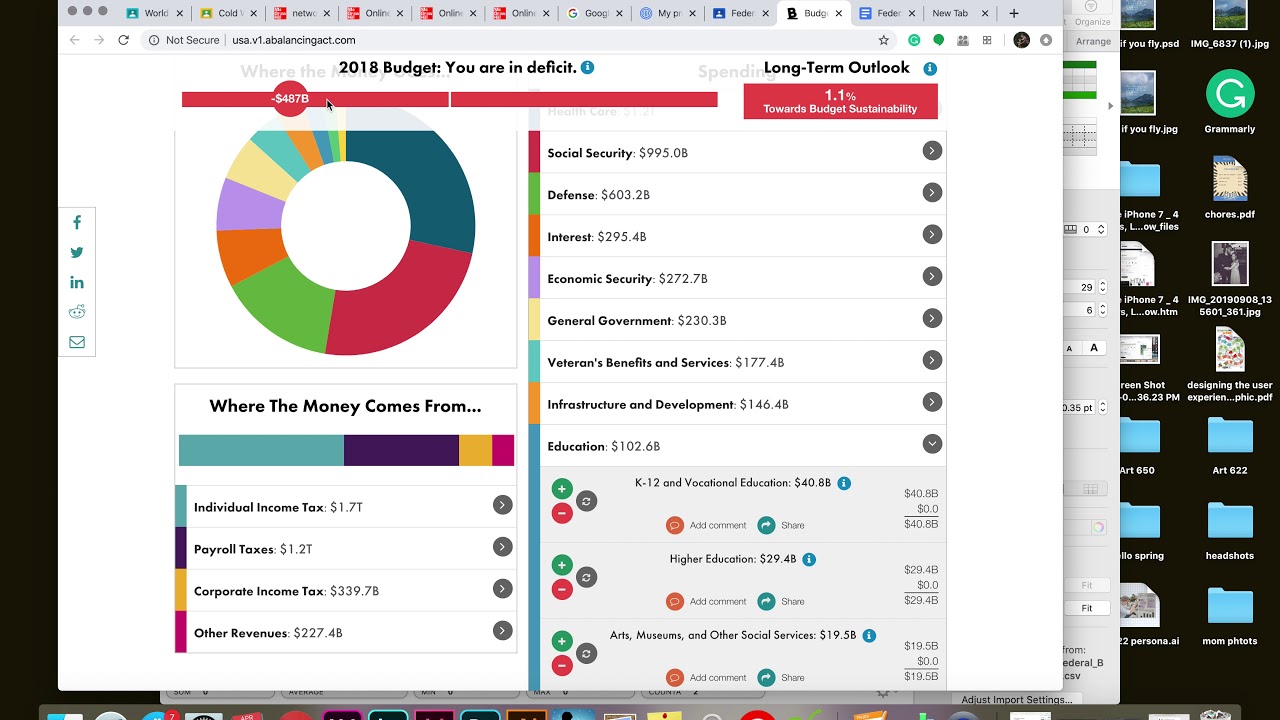Share Arts, Museums, Other Social Services item

coord(781,677)
